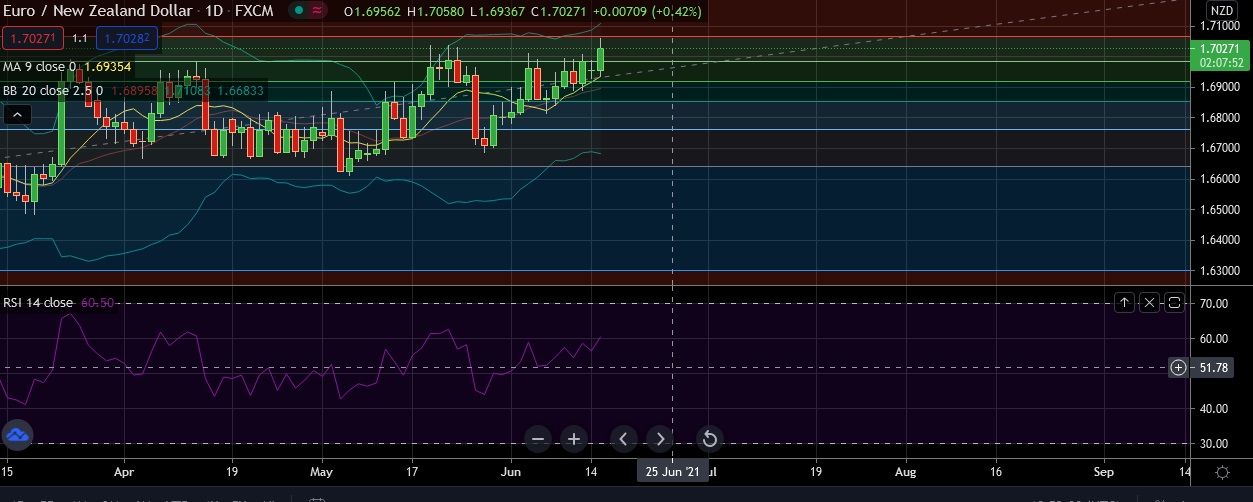
Task: Click the 70.00 RSI scale label
Action: (1213, 303)
